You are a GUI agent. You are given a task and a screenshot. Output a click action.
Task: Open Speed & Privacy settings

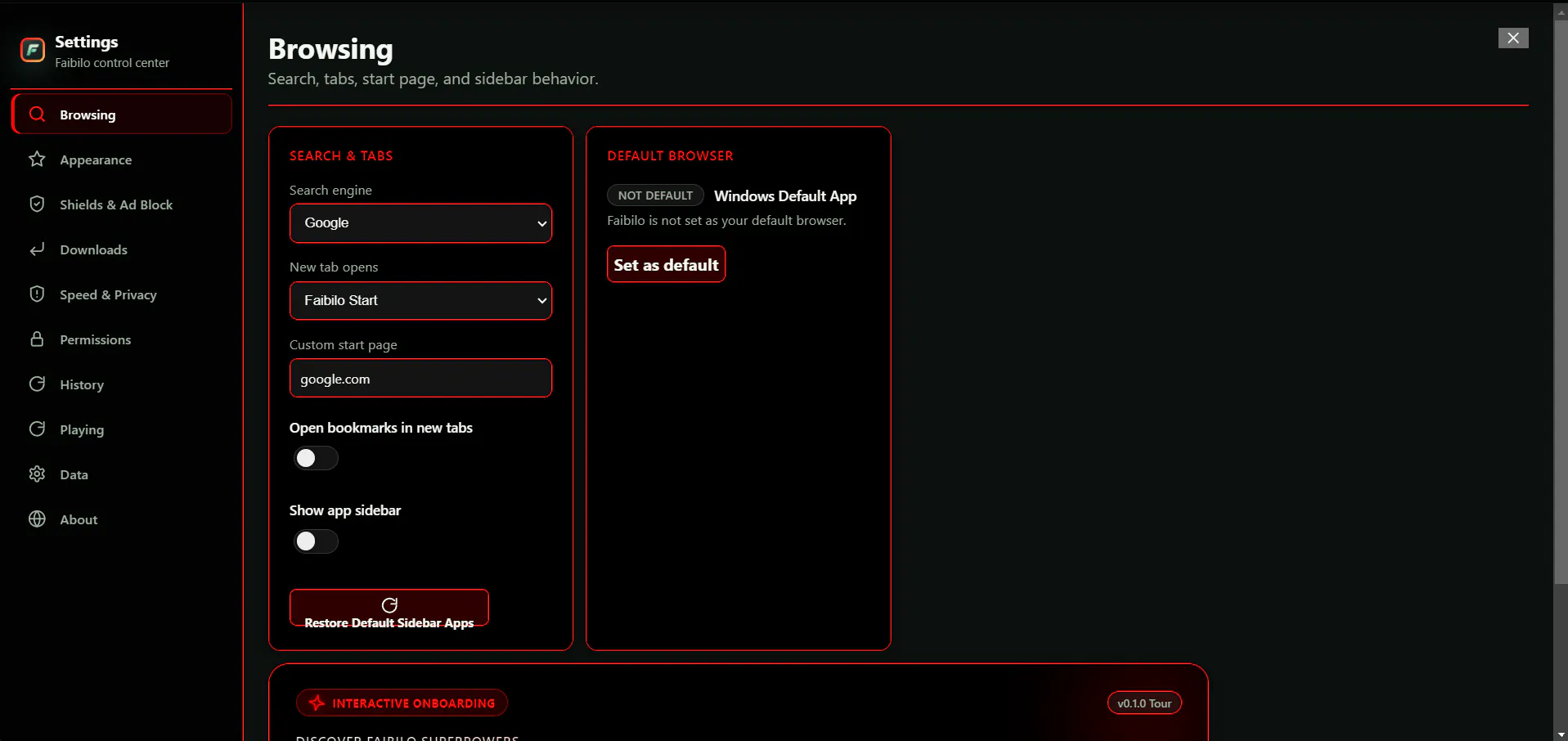click(x=122, y=294)
